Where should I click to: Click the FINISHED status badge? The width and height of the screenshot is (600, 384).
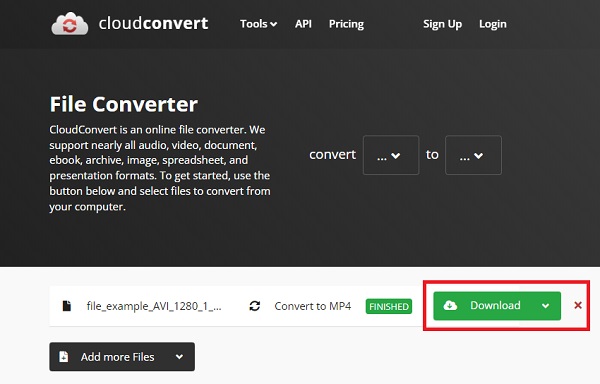point(389,306)
